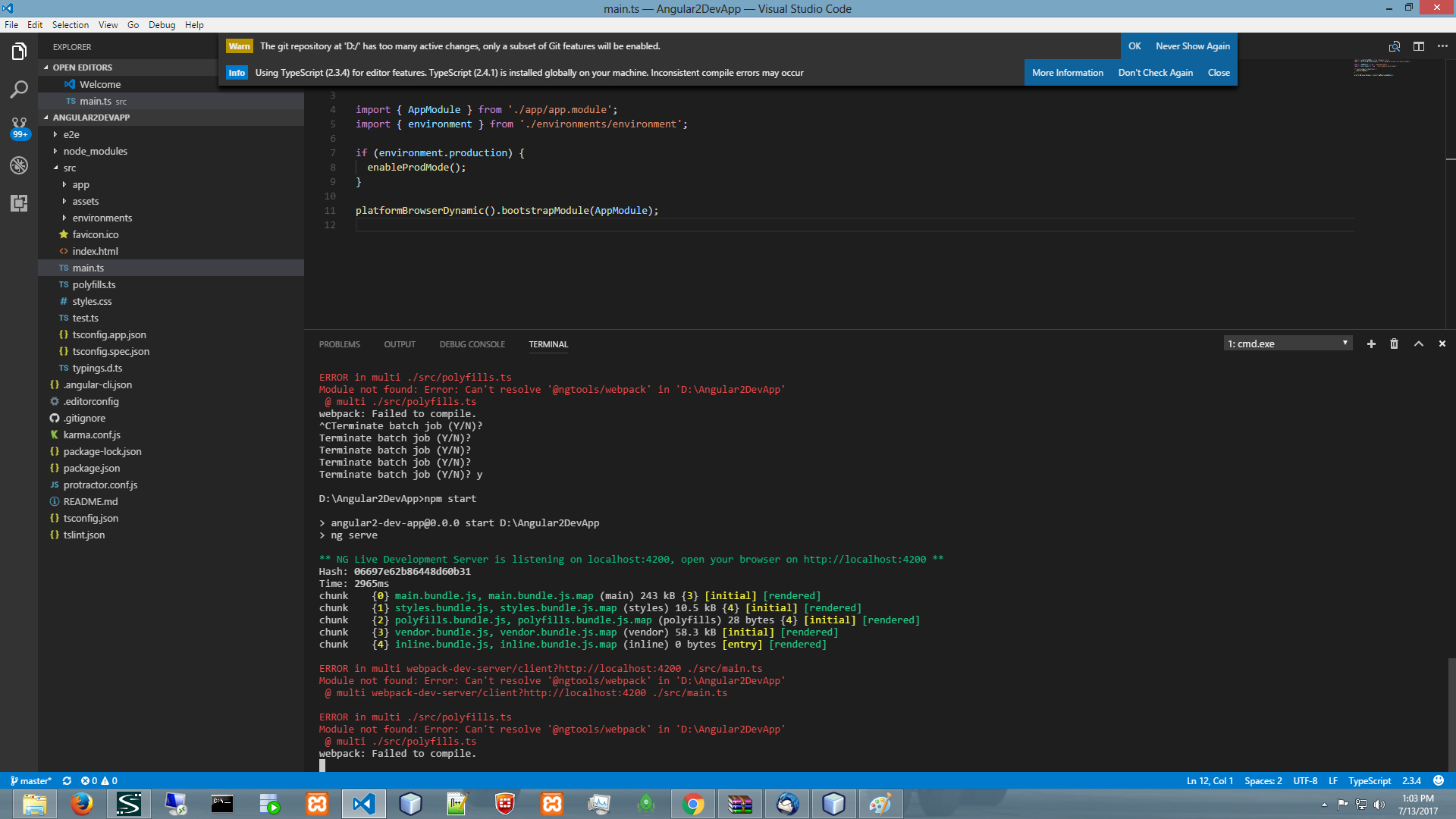Click Never Show Again button
Image resolution: width=1456 pixels, height=819 pixels.
(1192, 46)
